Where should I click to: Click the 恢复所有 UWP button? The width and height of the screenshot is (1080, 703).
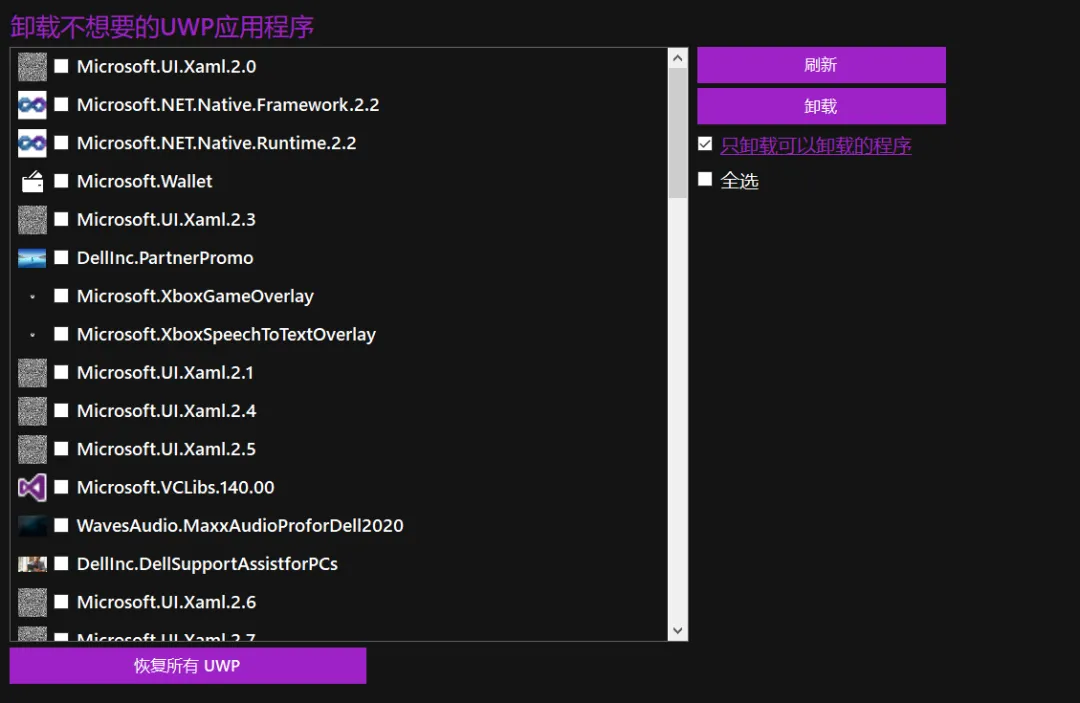(x=187, y=666)
